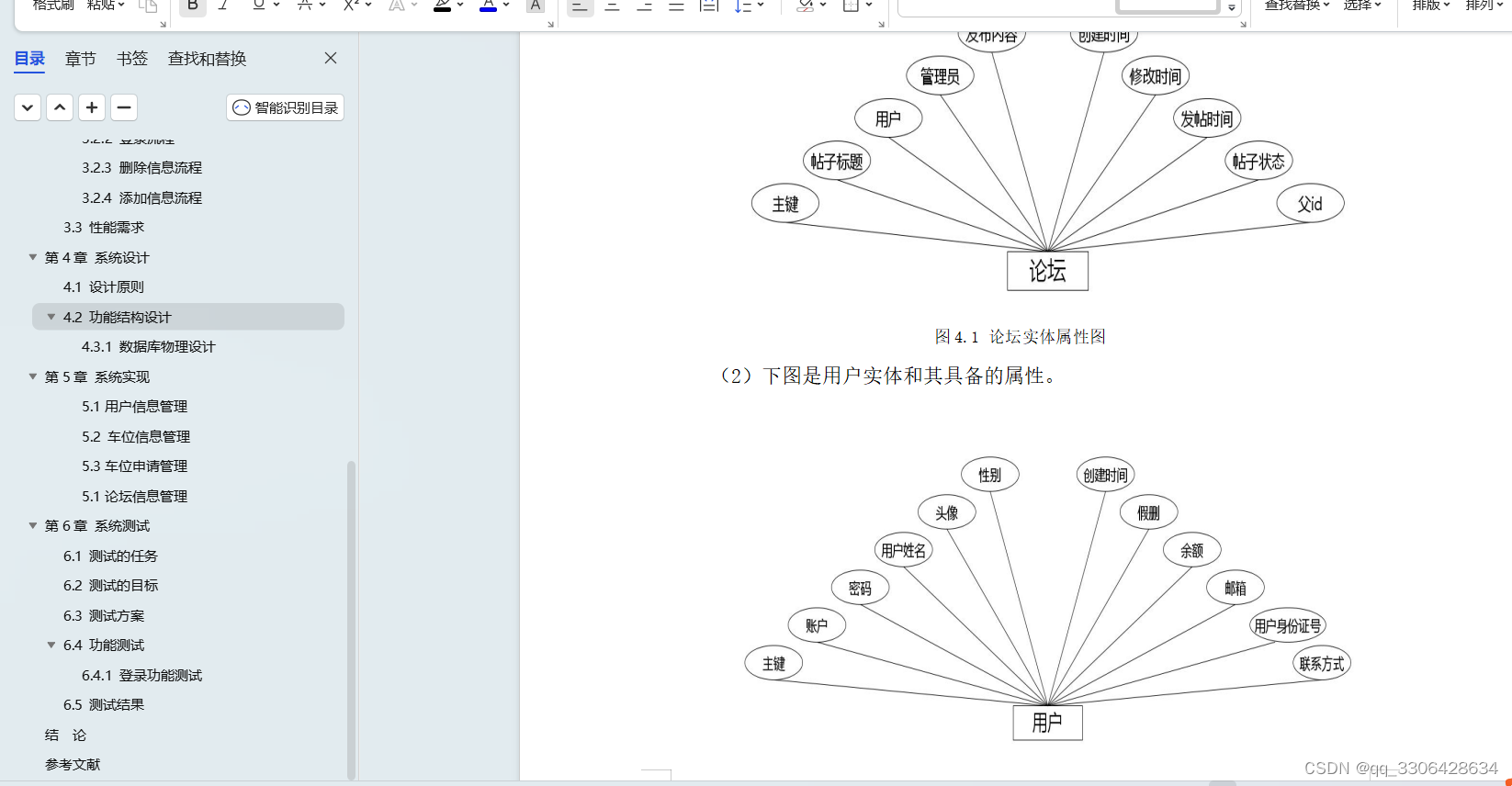Click the copy icon near paste

pyautogui.click(x=148, y=6)
